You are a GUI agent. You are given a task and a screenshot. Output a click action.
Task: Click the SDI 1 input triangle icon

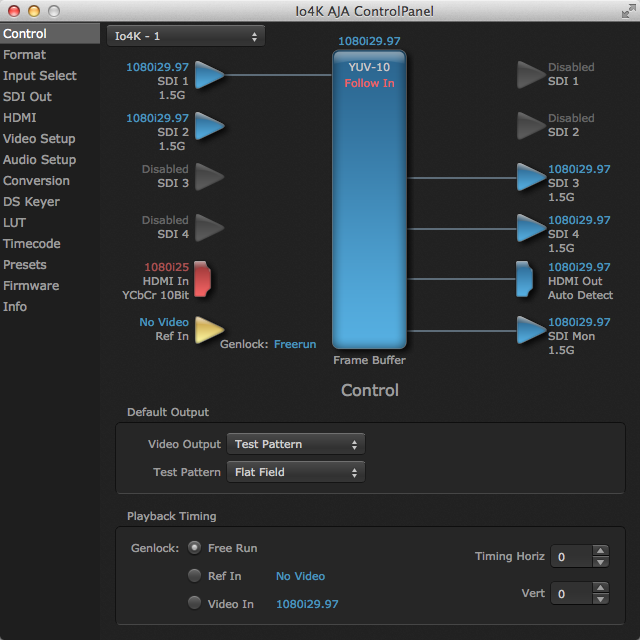[208, 76]
